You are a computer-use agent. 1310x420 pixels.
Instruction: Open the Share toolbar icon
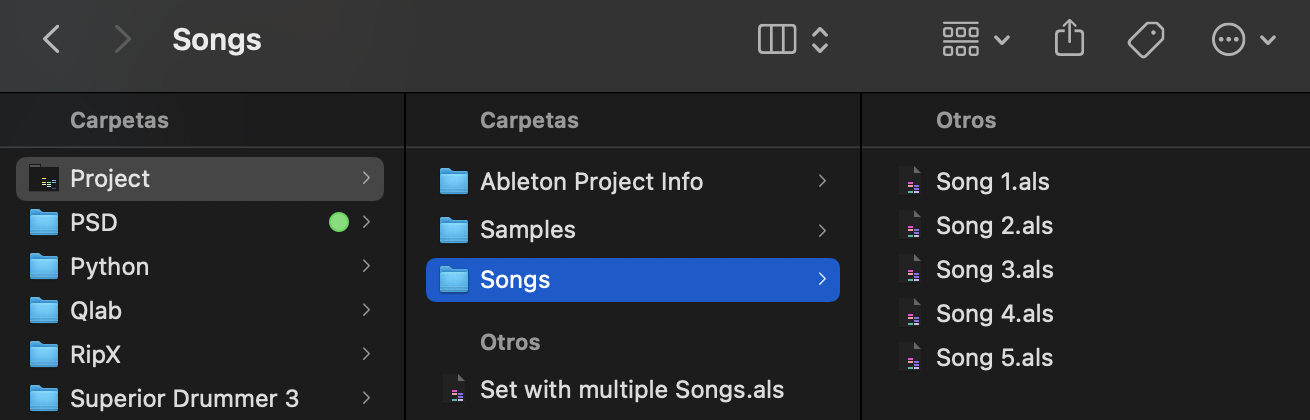click(x=1069, y=40)
